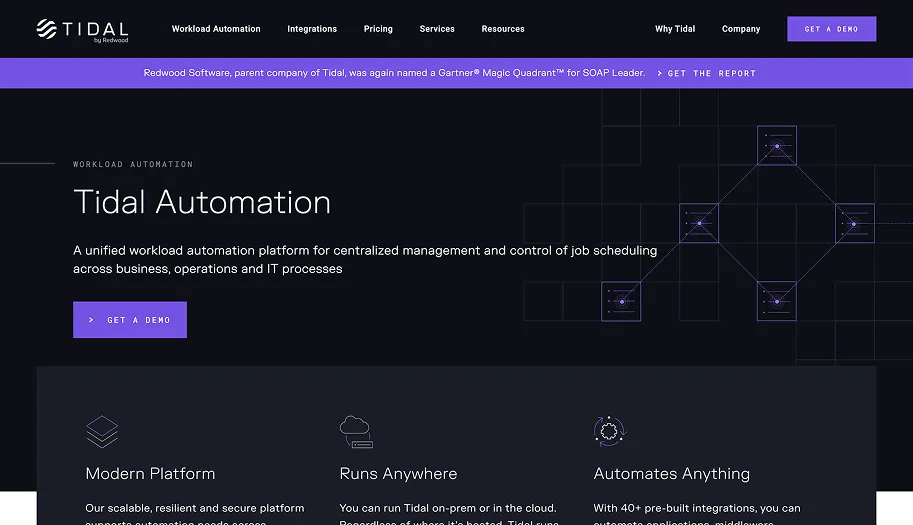The height and width of the screenshot is (525, 913).
Task: Open the Resources menu
Action: (x=503, y=29)
